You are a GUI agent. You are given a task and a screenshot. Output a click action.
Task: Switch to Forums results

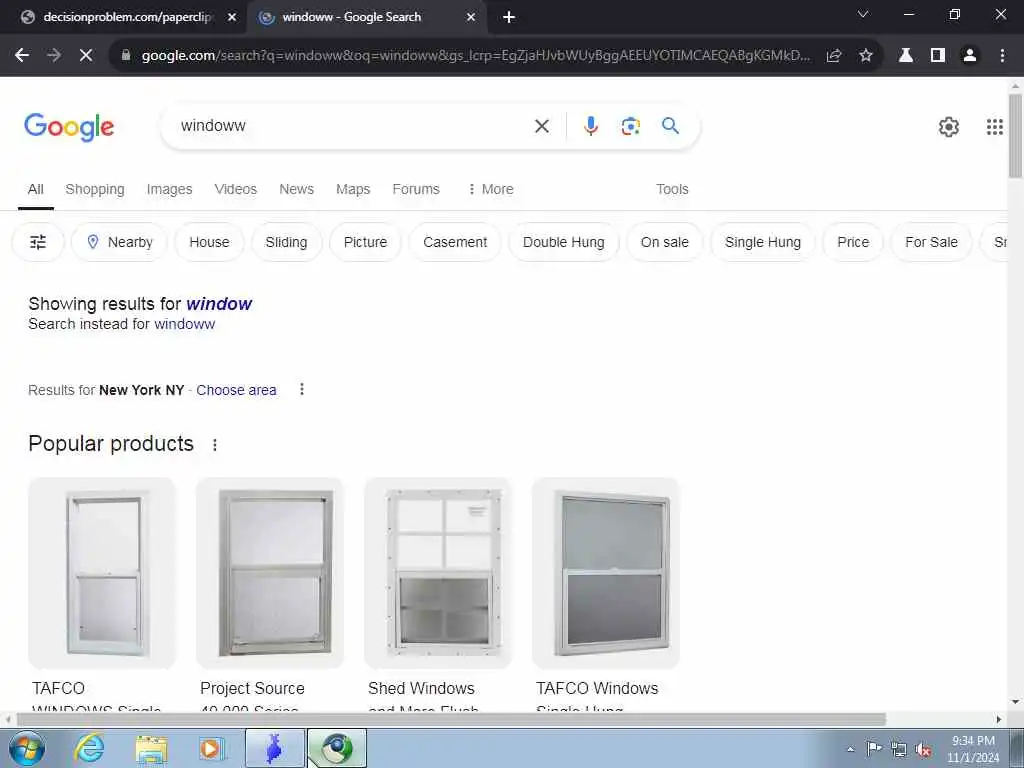416,189
